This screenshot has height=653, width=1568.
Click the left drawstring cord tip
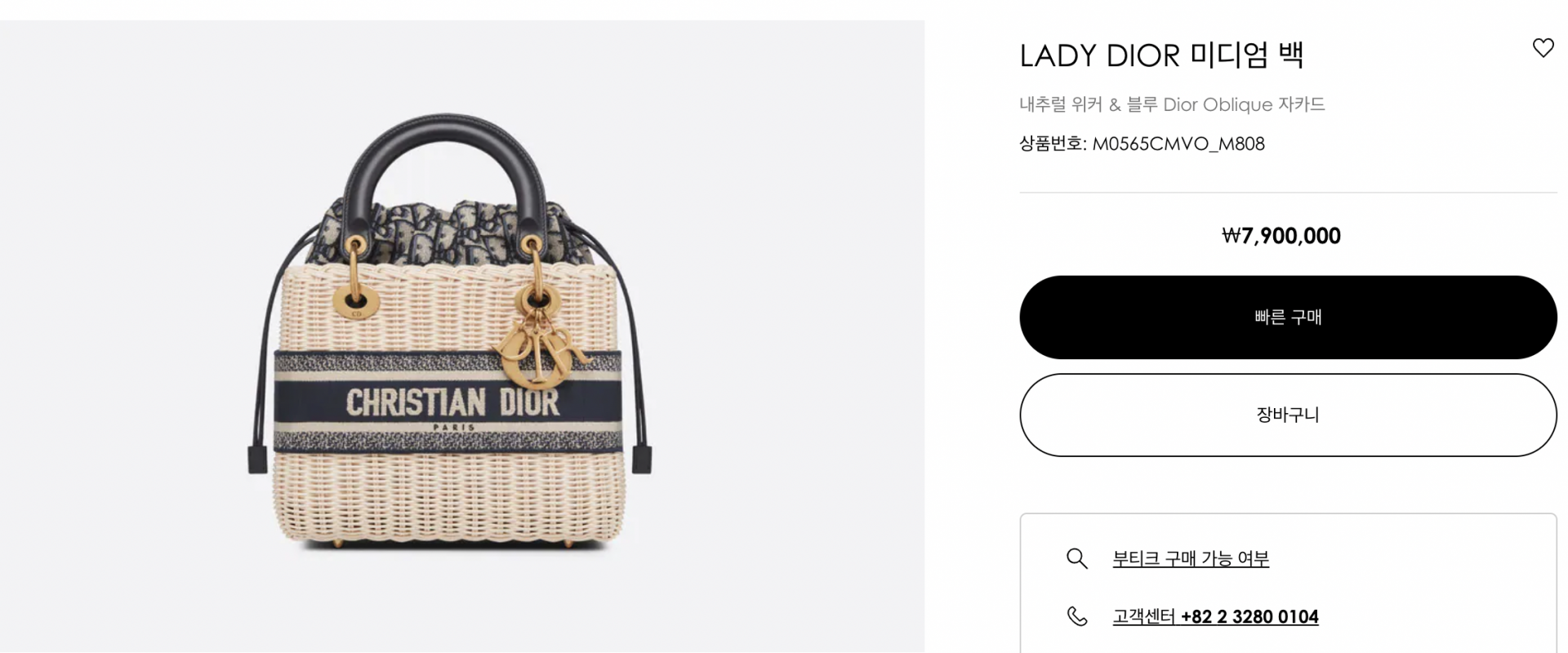[x=257, y=460]
